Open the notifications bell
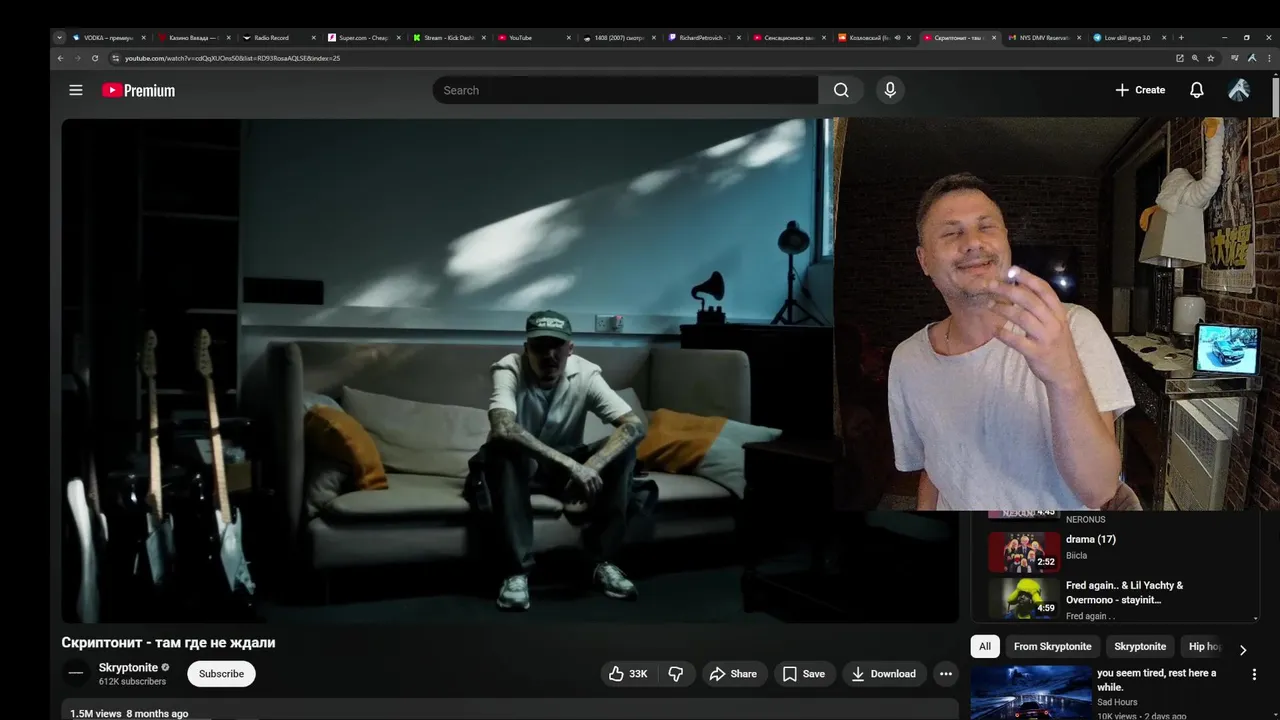 (x=1196, y=90)
